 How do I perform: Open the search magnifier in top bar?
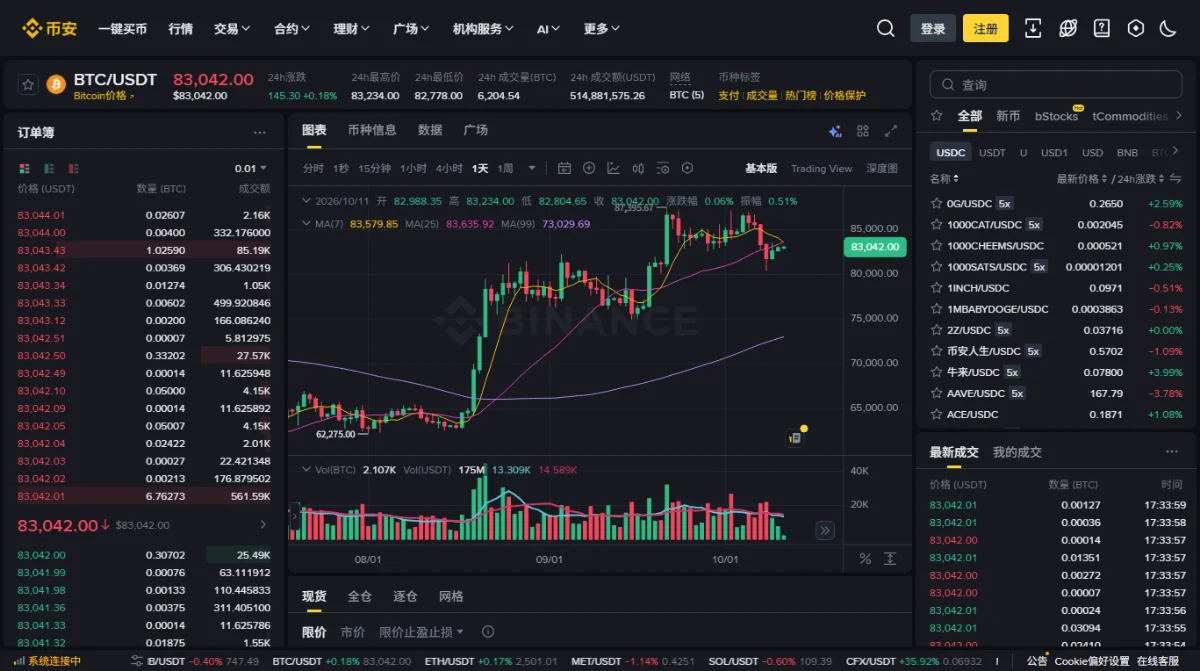[885, 29]
